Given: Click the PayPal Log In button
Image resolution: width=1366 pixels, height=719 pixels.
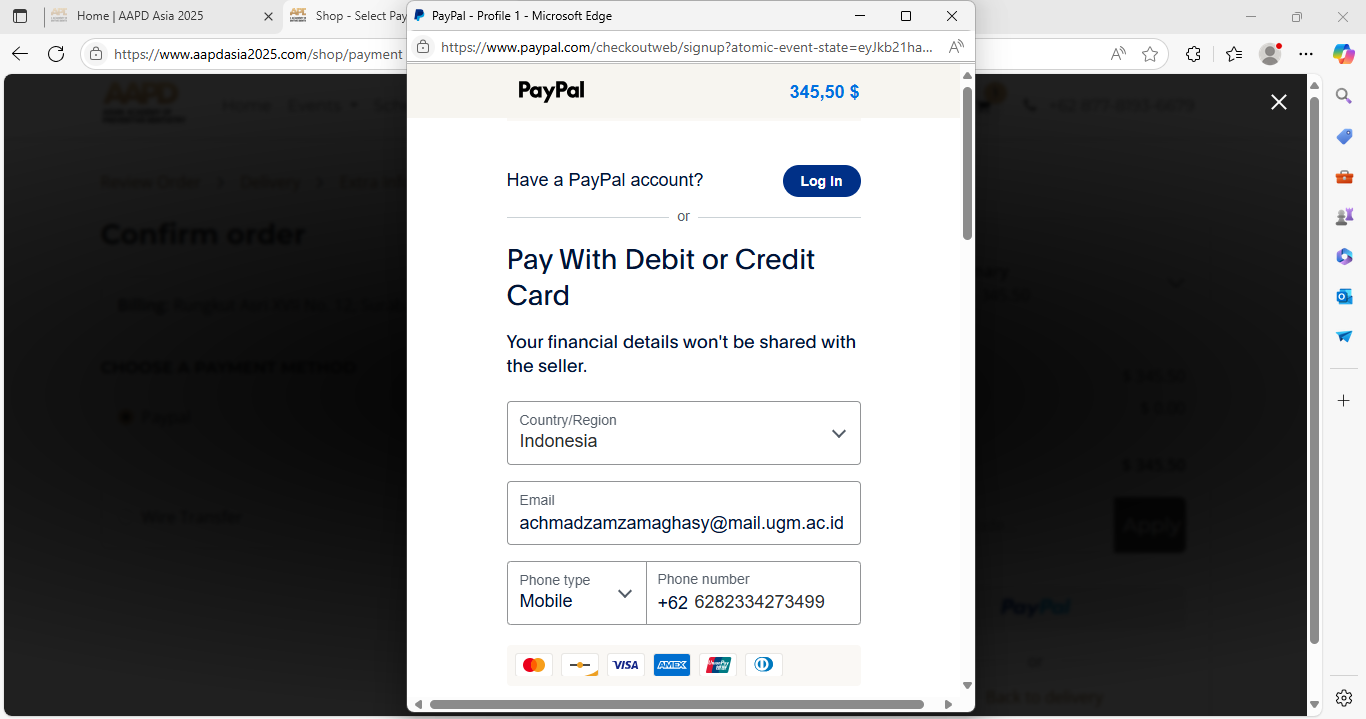Looking at the screenshot, I should point(822,181).
